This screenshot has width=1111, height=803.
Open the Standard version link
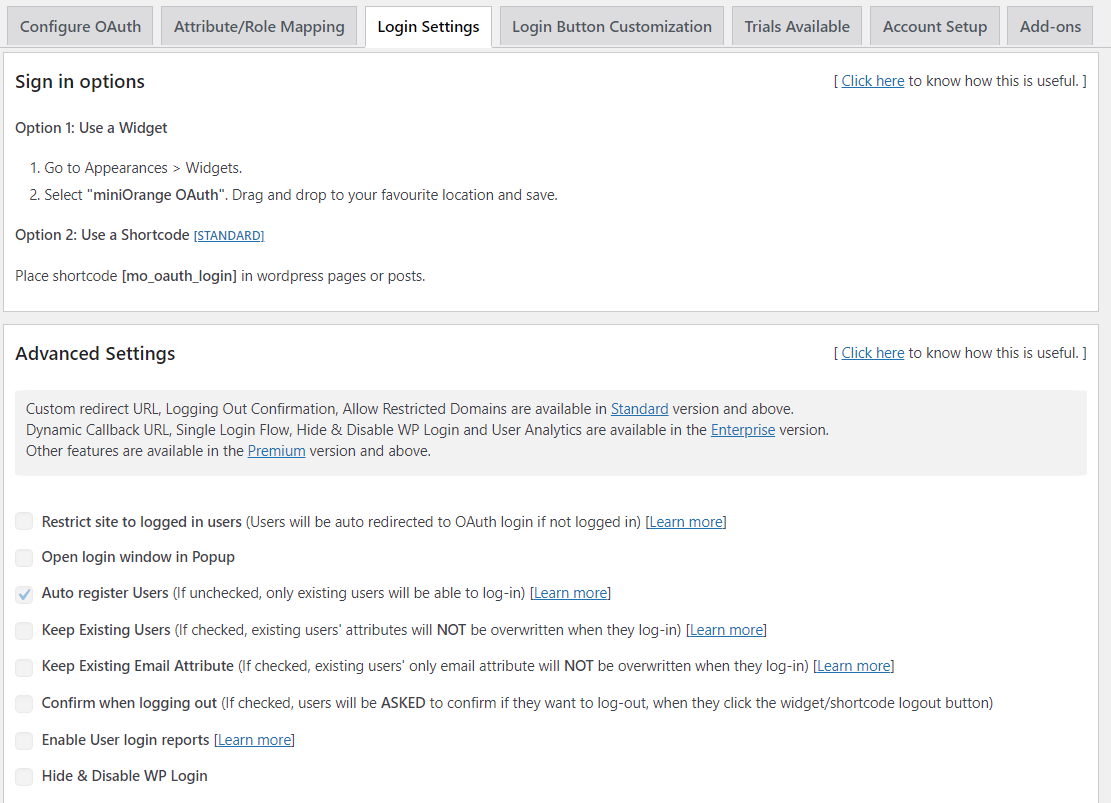click(639, 409)
